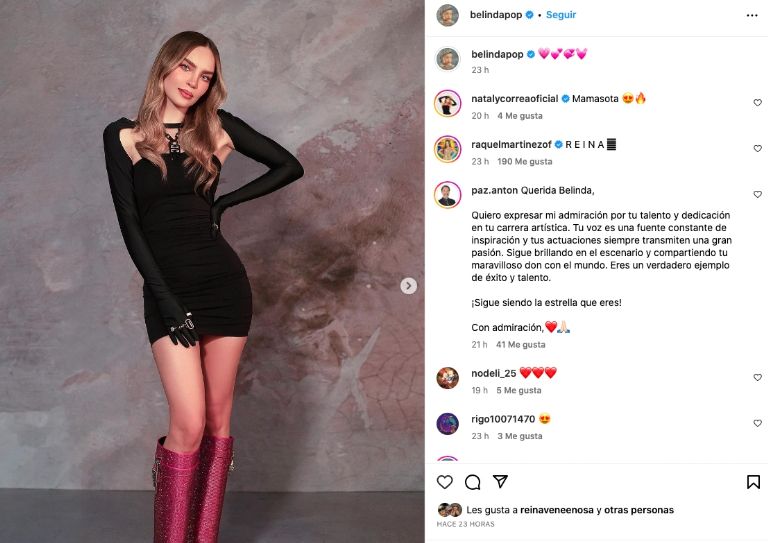This screenshot has height=543, width=768.
Task: Open natalycorreaoficial's profile picture
Action: coord(447,103)
